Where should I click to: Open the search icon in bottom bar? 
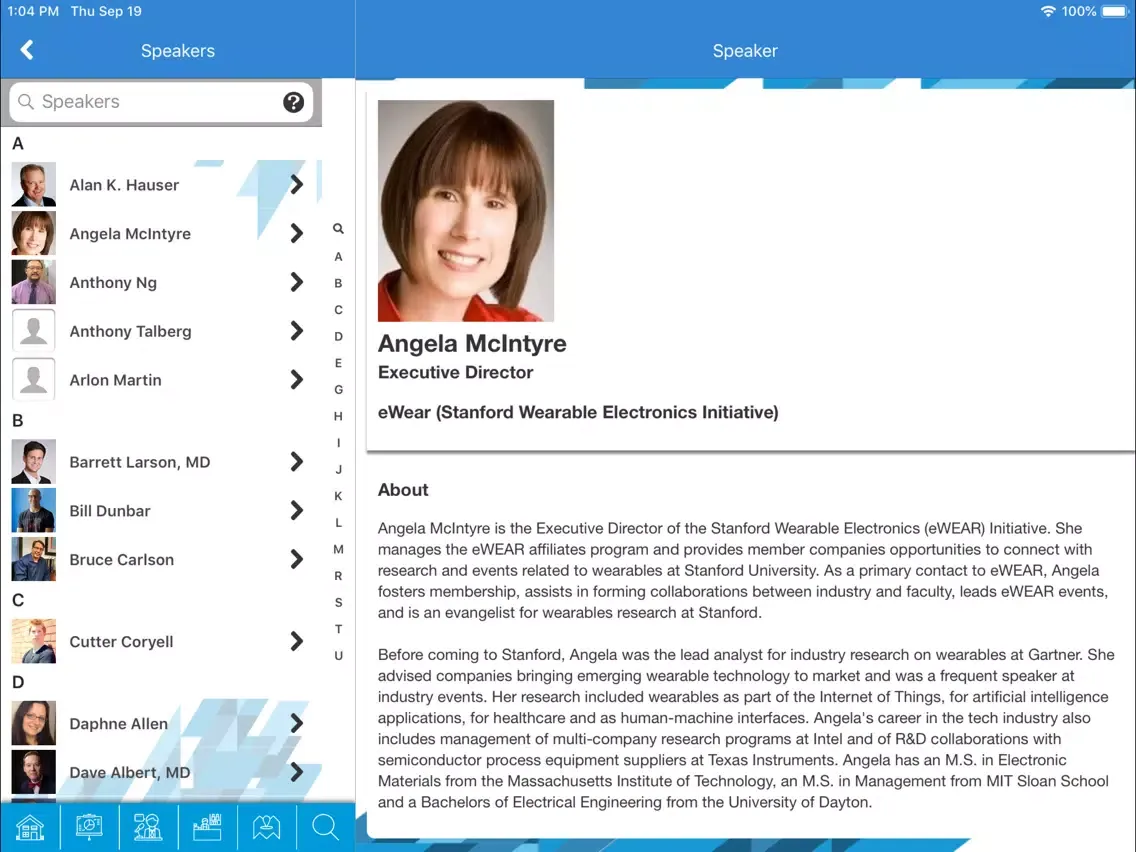coord(325,827)
